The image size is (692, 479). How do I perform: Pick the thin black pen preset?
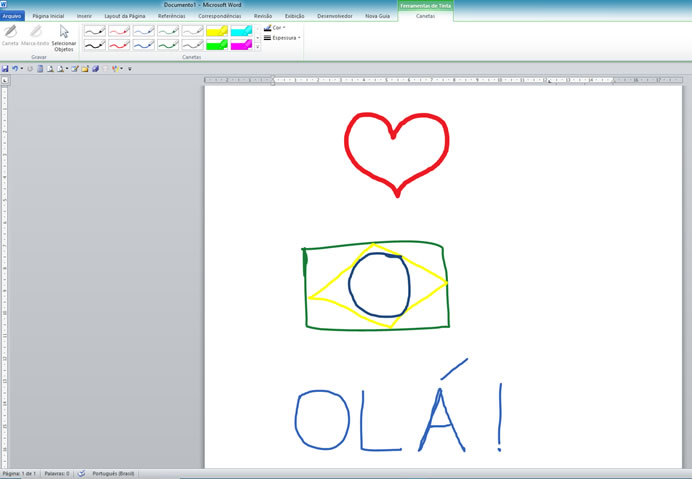95,31
